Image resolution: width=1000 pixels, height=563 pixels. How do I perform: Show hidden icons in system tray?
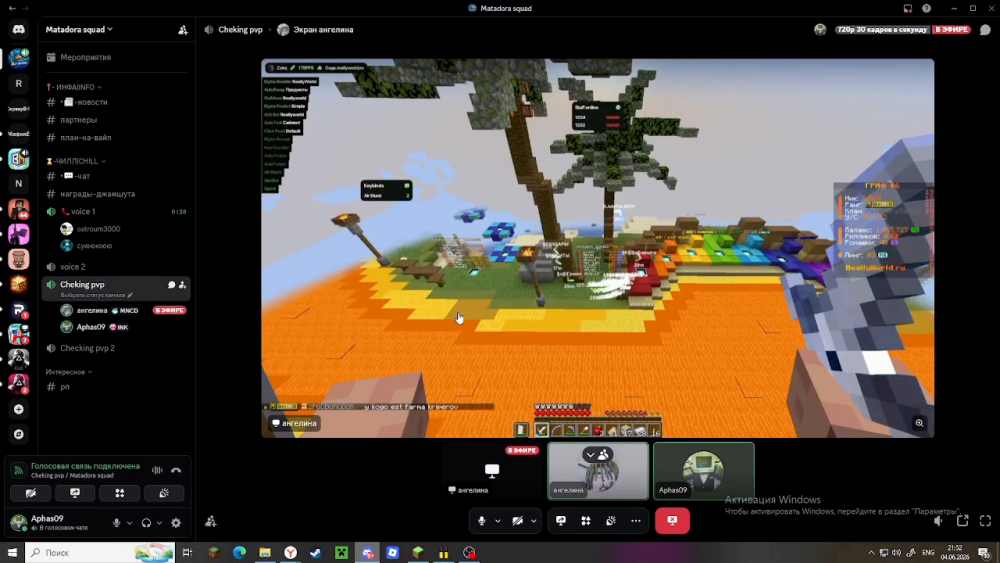click(x=871, y=553)
